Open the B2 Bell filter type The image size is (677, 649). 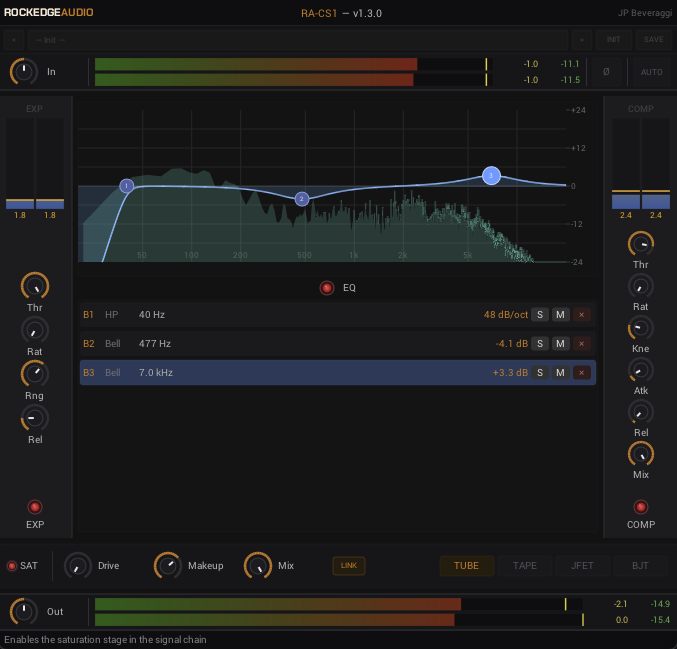pos(113,344)
